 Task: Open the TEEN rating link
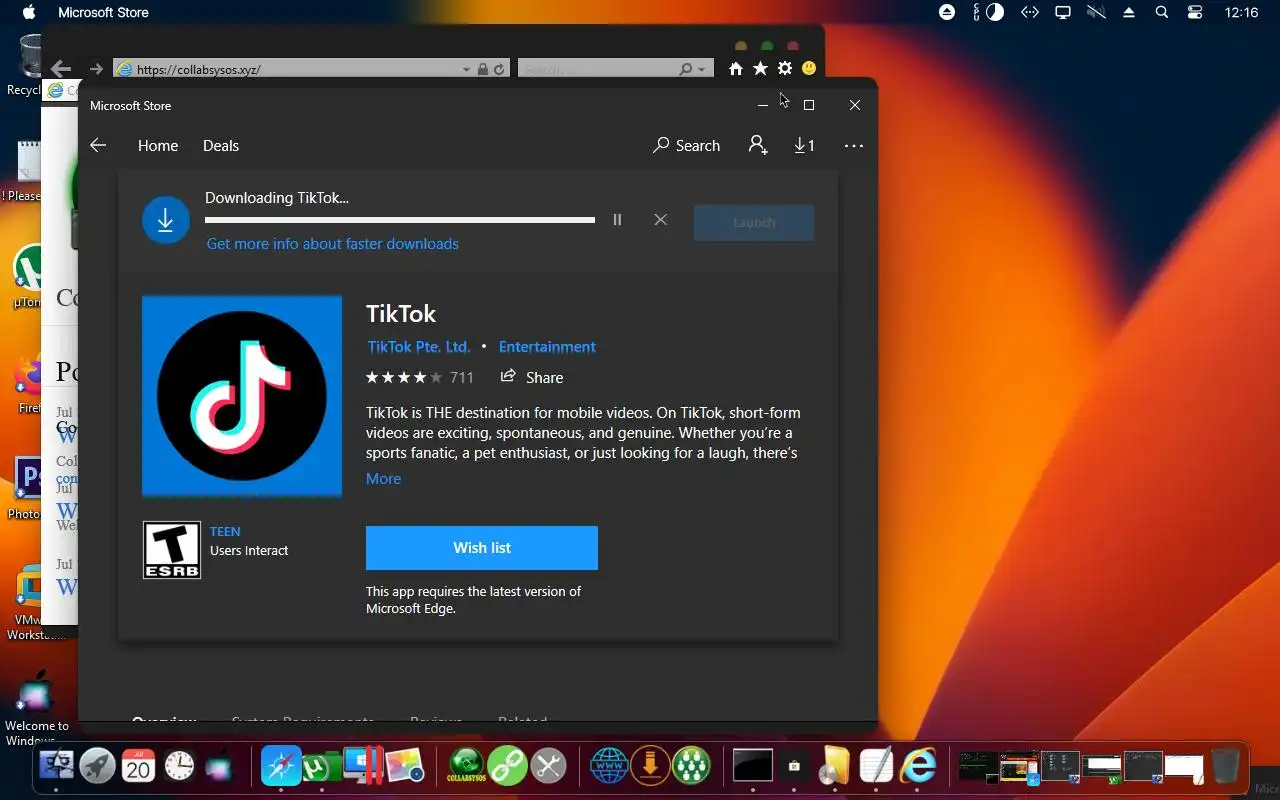[225, 532]
